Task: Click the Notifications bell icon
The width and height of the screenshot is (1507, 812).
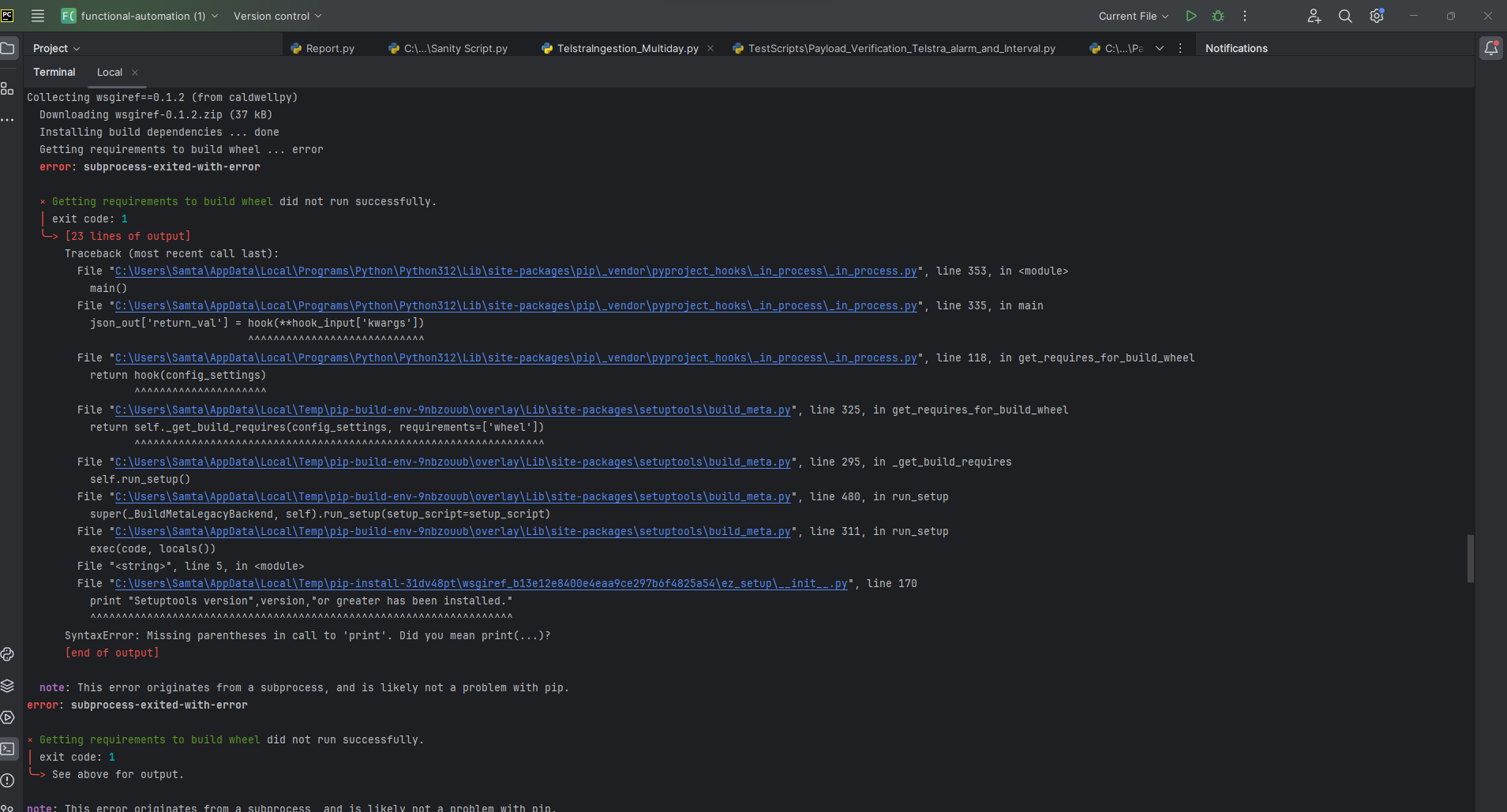Action: coord(1490,48)
